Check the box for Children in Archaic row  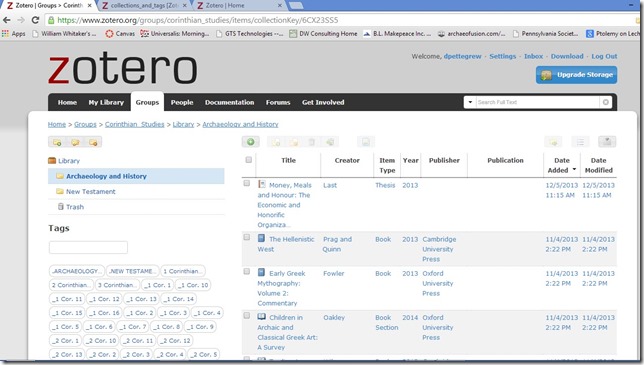click(x=247, y=315)
